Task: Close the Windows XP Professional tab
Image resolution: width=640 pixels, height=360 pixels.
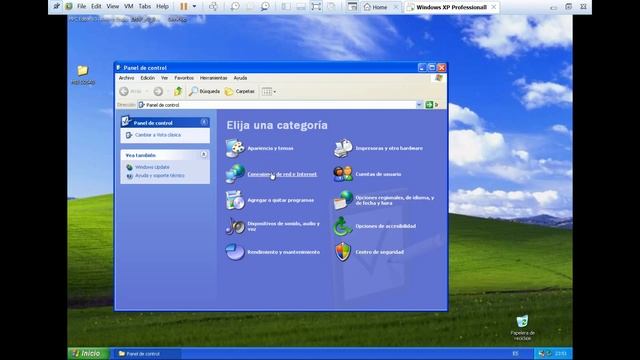Action: [x=494, y=7]
